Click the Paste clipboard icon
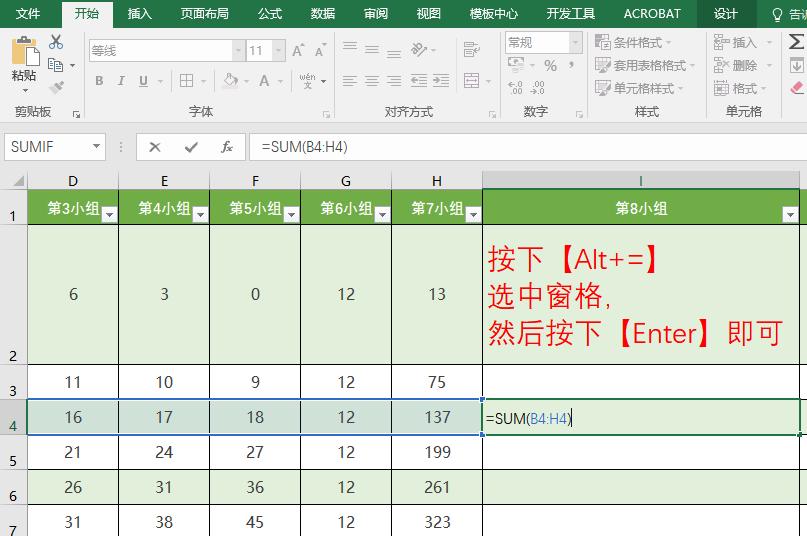 [24, 55]
